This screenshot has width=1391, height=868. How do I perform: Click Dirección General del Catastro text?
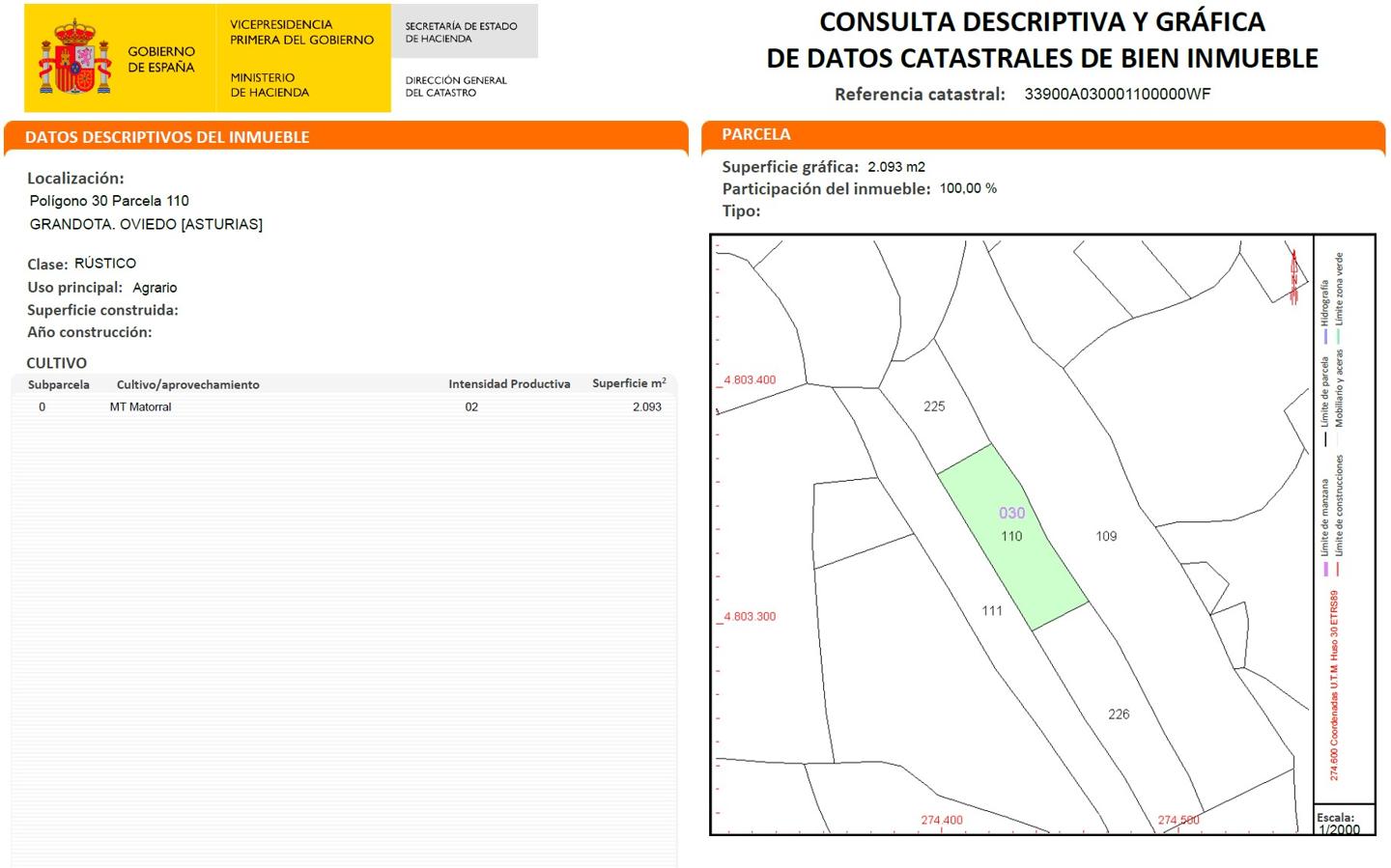[x=456, y=86]
